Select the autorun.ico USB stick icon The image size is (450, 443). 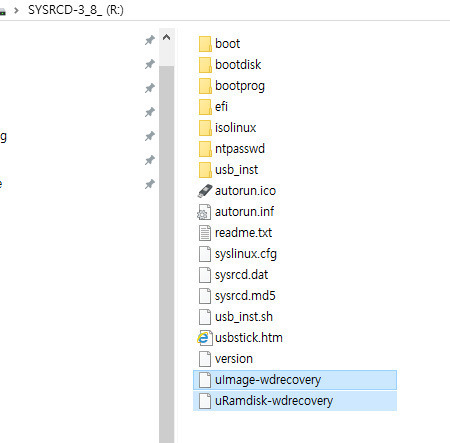(205, 191)
